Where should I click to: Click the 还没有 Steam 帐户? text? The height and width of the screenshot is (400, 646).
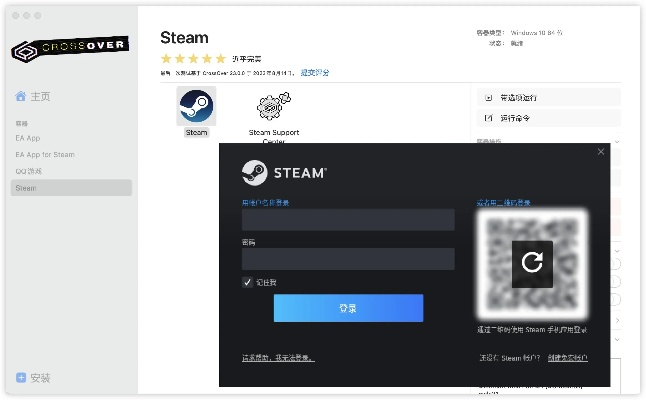[509, 358]
